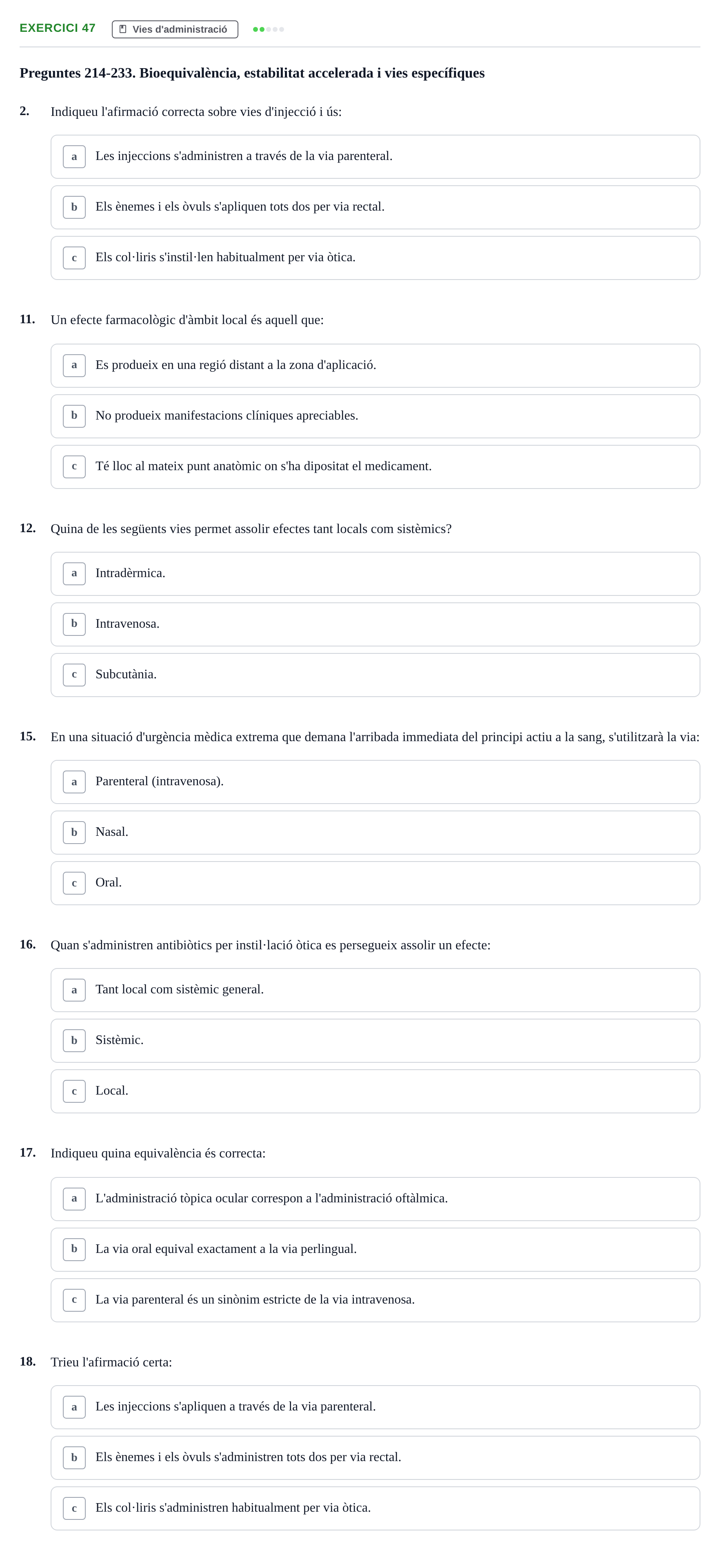This screenshot has height=1568, width=720.
Task: Pick 'Tant local com sistèmic general'
Action: pyautogui.click(x=375, y=990)
